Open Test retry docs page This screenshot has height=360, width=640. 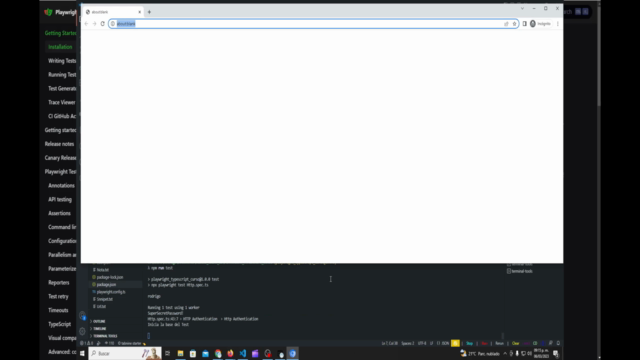point(58,297)
